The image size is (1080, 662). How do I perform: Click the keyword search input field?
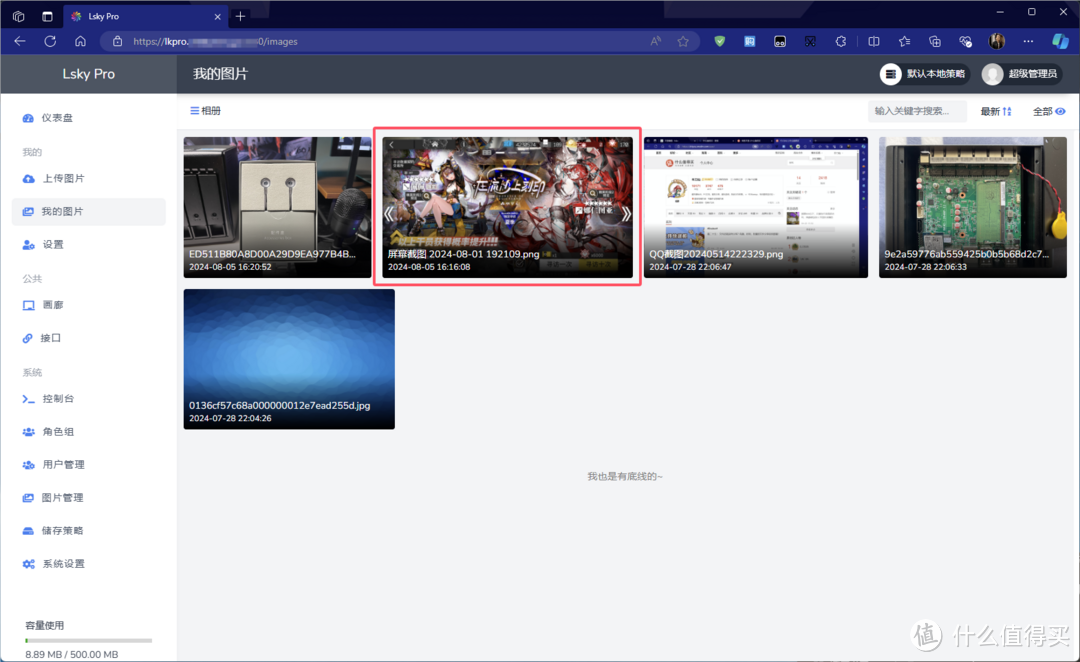coord(917,111)
